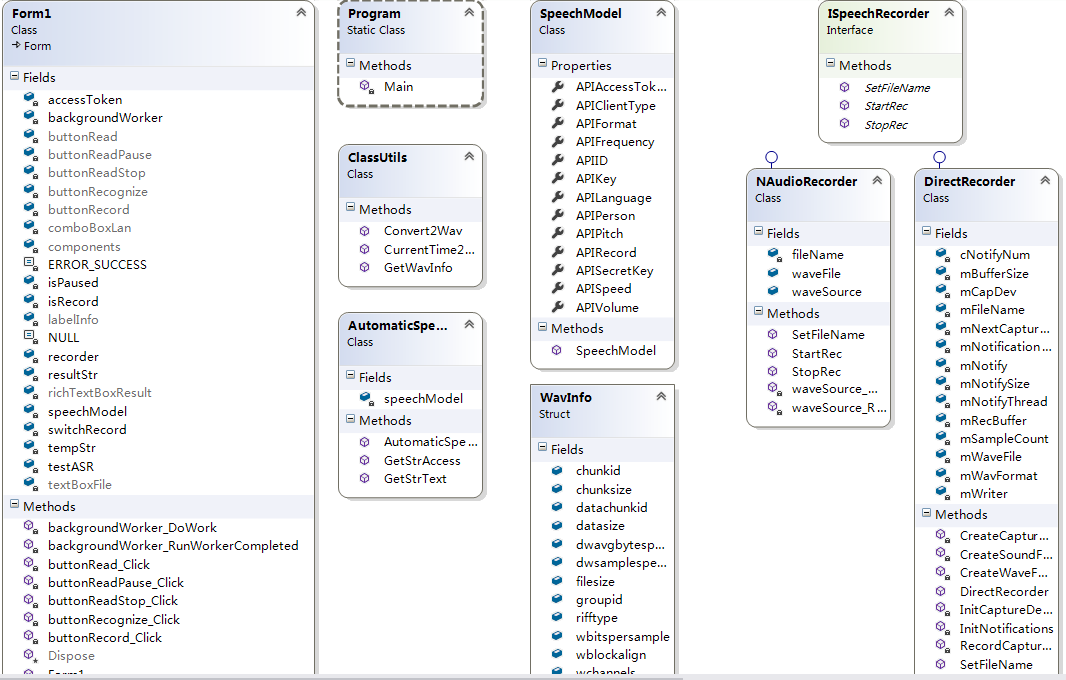
Task: Select the Program class header
Action: pyautogui.click(x=375, y=14)
